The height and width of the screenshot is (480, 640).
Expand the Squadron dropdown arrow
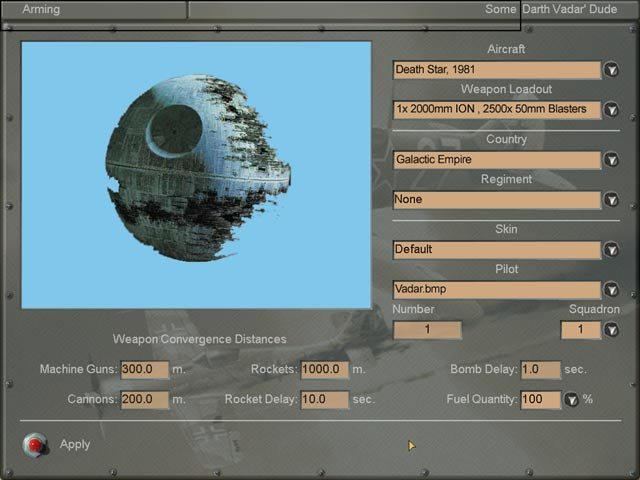click(611, 329)
